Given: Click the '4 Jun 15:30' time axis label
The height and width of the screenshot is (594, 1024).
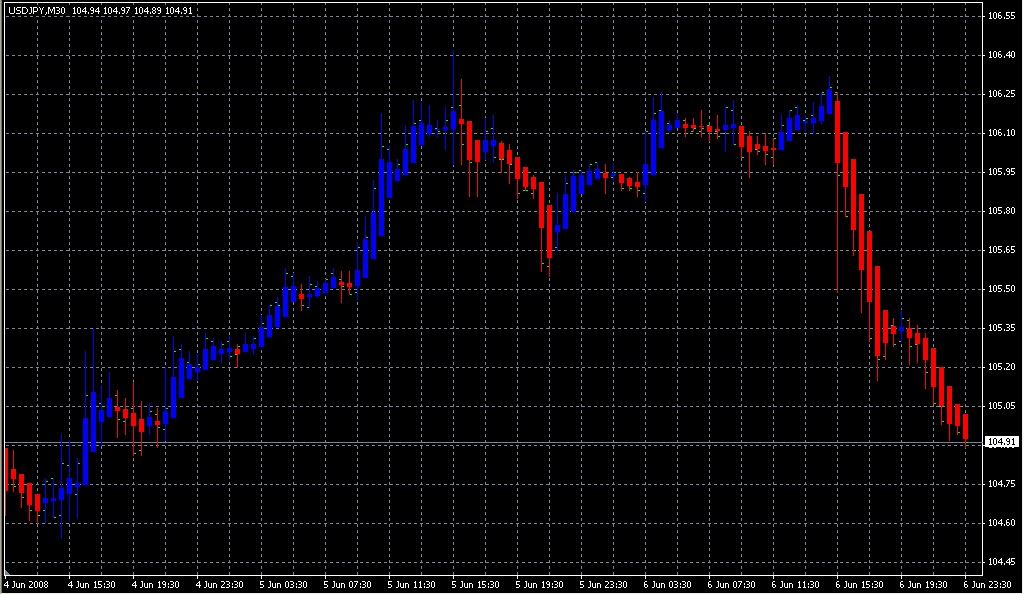Looking at the screenshot, I should pos(92,585).
